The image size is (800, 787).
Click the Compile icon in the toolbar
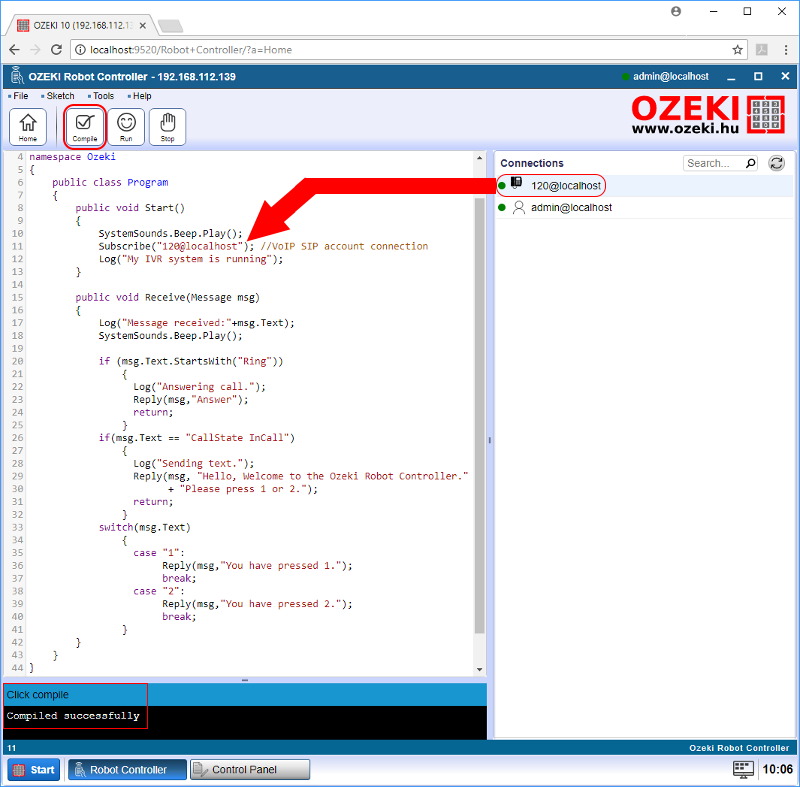[x=85, y=126]
